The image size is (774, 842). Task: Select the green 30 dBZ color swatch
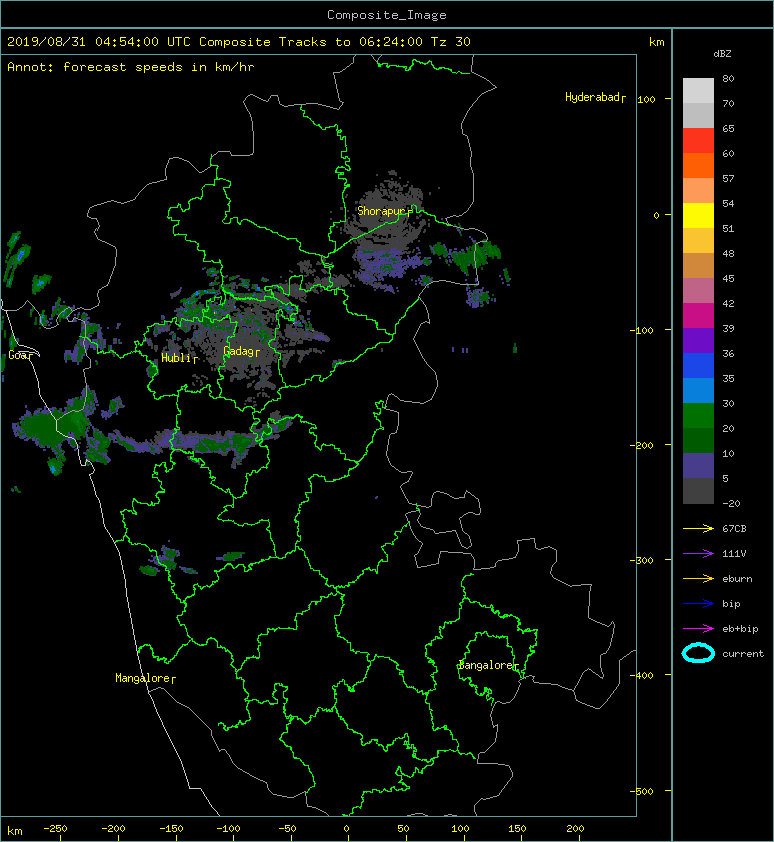pos(698,416)
